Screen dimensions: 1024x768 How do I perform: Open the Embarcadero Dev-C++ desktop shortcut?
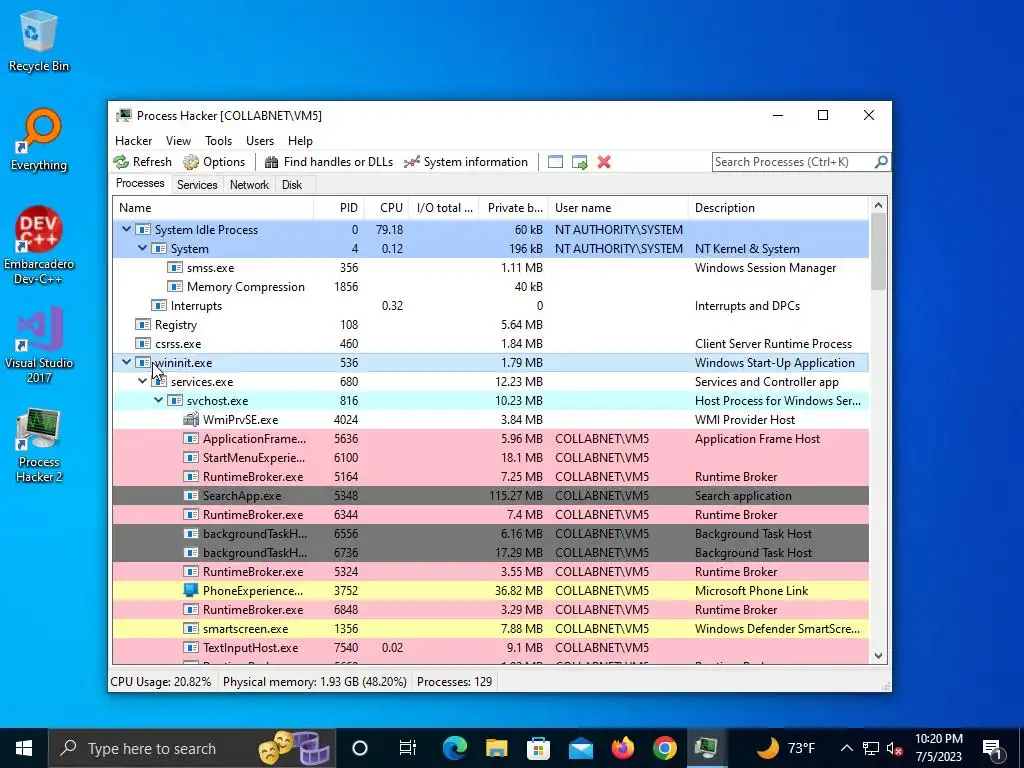click(39, 246)
